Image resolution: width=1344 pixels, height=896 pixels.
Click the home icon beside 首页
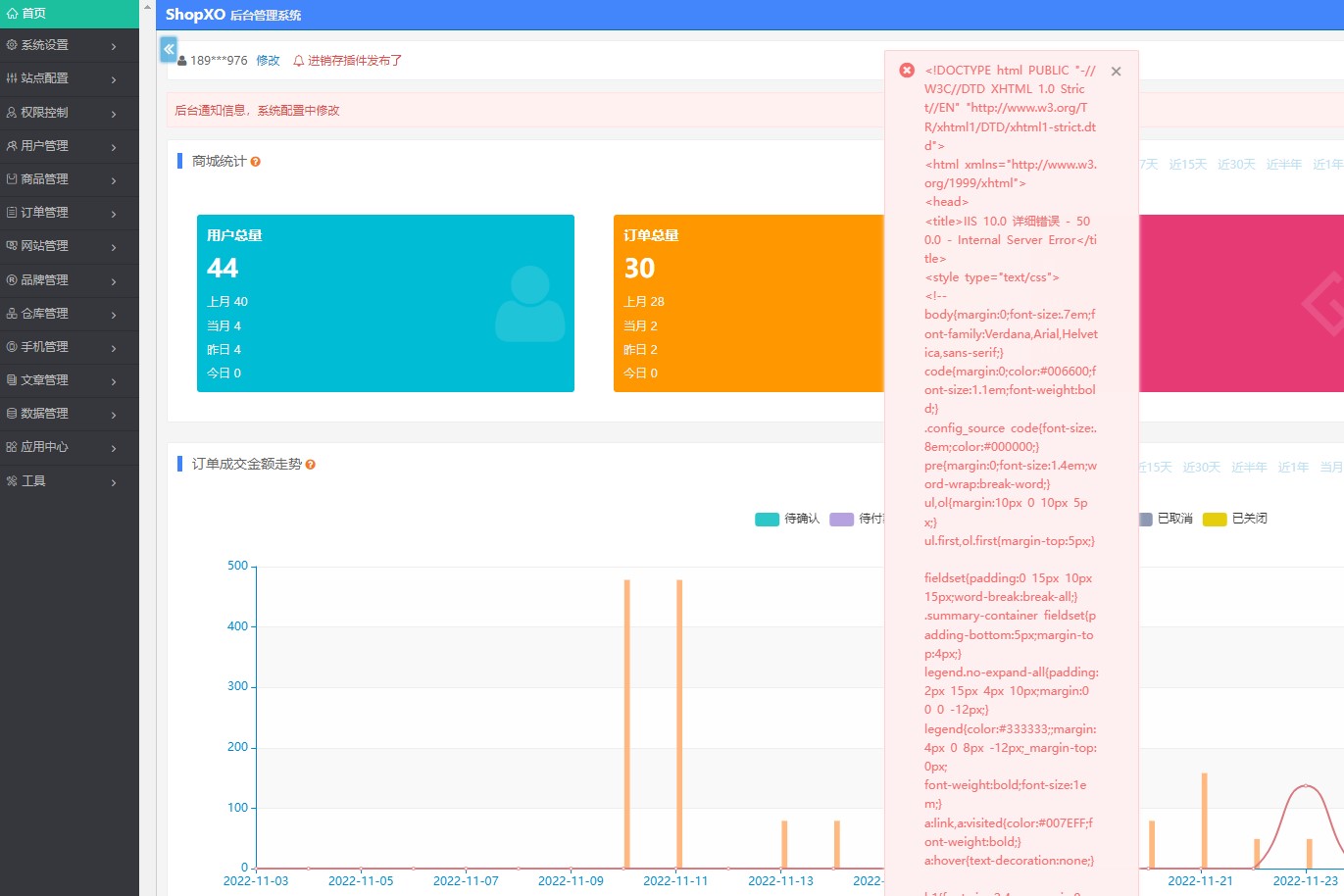click(x=12, y=14)
